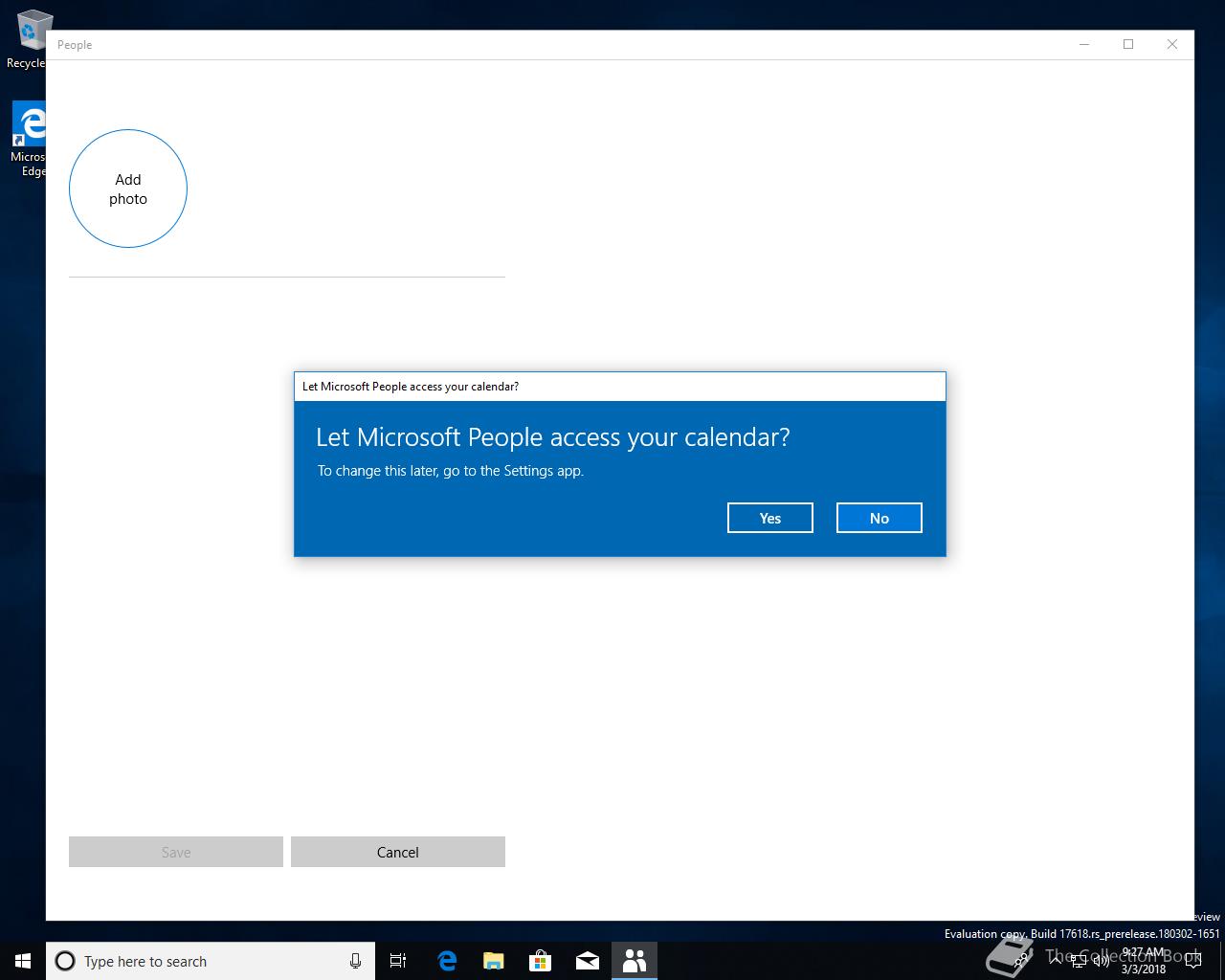1225x980 pixels.
Task: Open the volume control tray icon
Action: pos(1102,961)
